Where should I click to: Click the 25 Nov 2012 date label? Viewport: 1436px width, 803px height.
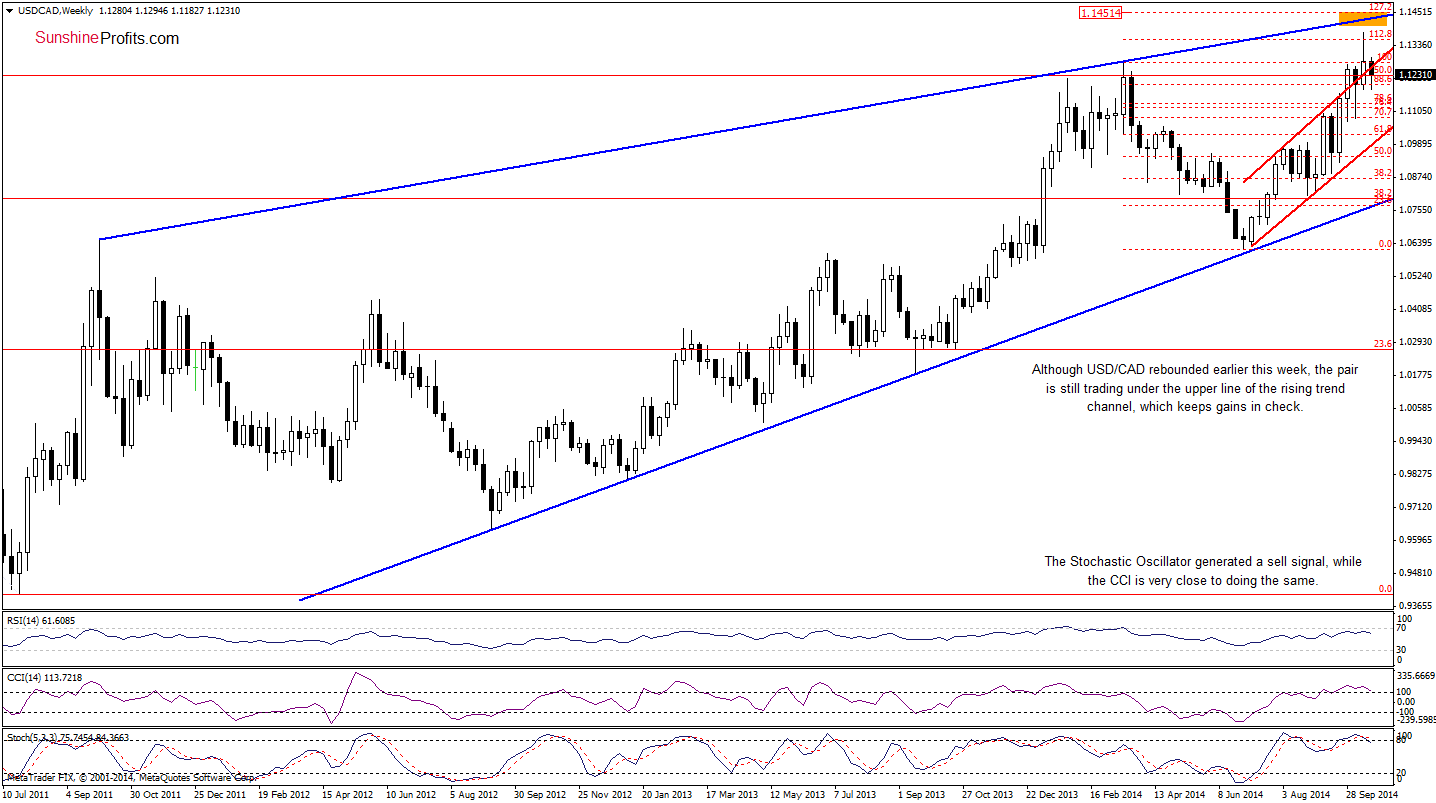603,794
